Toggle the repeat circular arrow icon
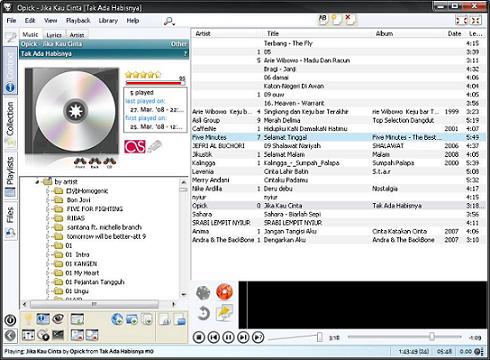 203,313
